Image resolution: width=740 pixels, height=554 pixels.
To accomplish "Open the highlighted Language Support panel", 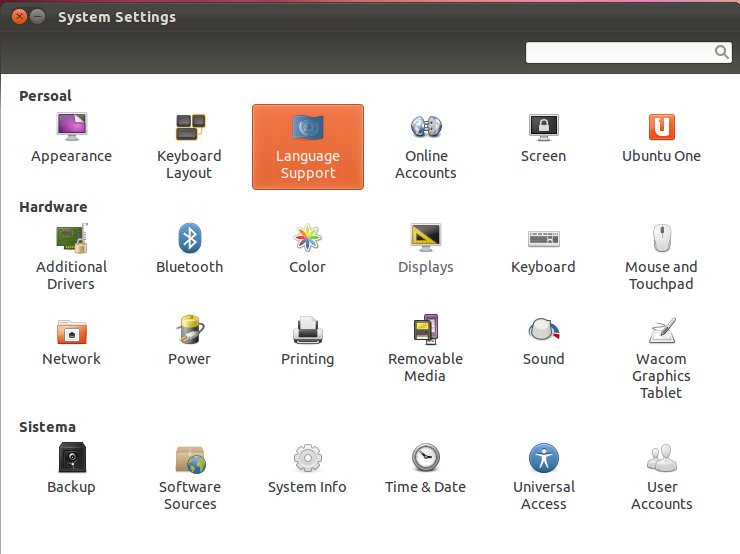I will [x=308, y=147].
